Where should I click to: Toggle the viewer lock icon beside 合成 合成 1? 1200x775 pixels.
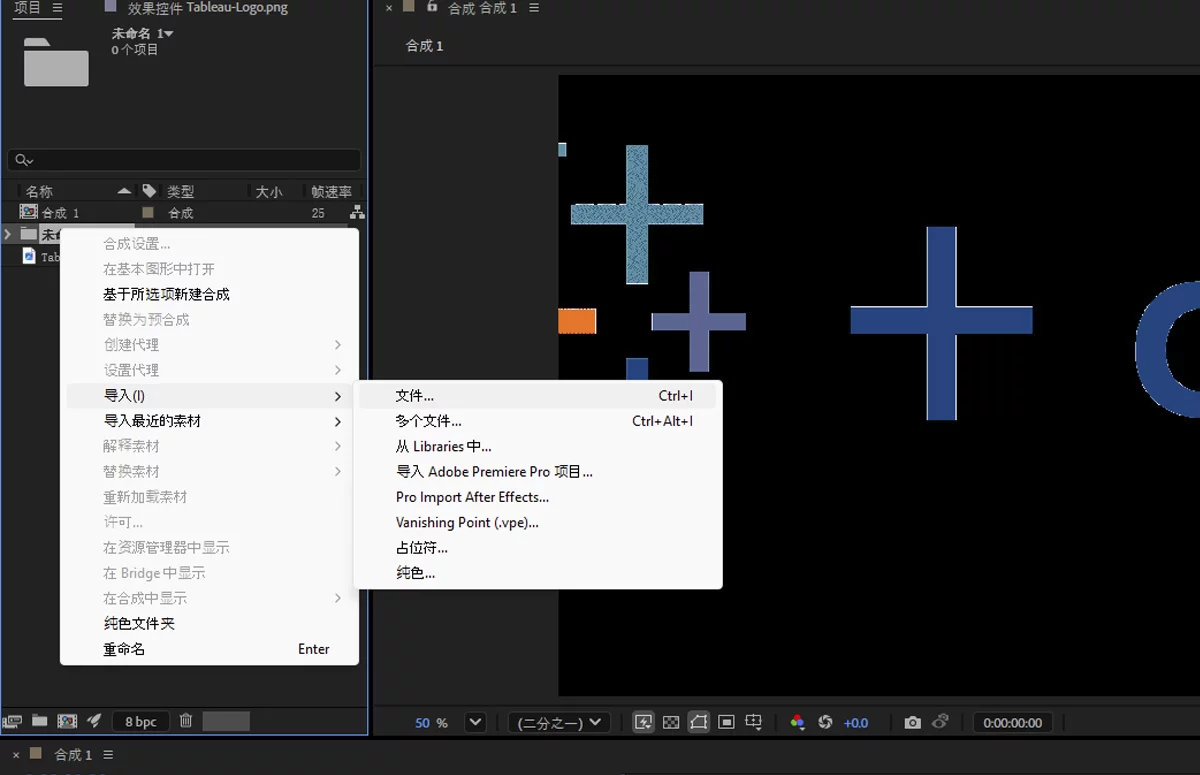pyautogui.click(x=432, y=8)
